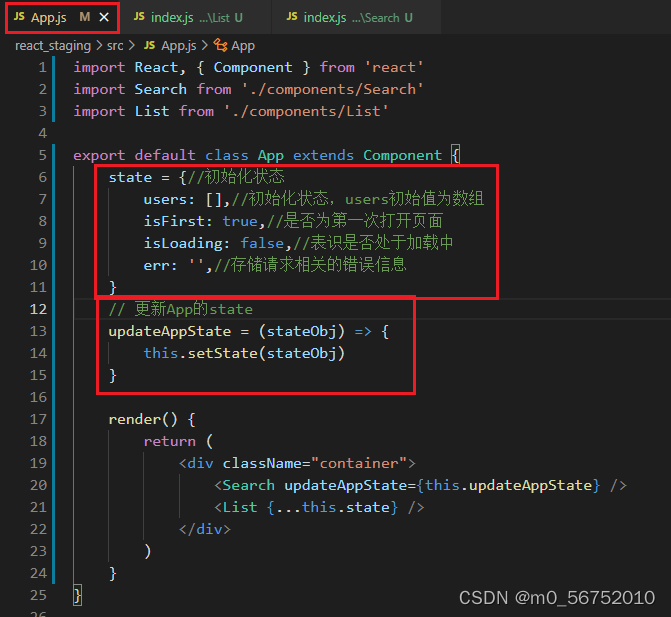The image size is (671, 617).
Task: Click line number 17 in the gutter
Action: point(38,419)
